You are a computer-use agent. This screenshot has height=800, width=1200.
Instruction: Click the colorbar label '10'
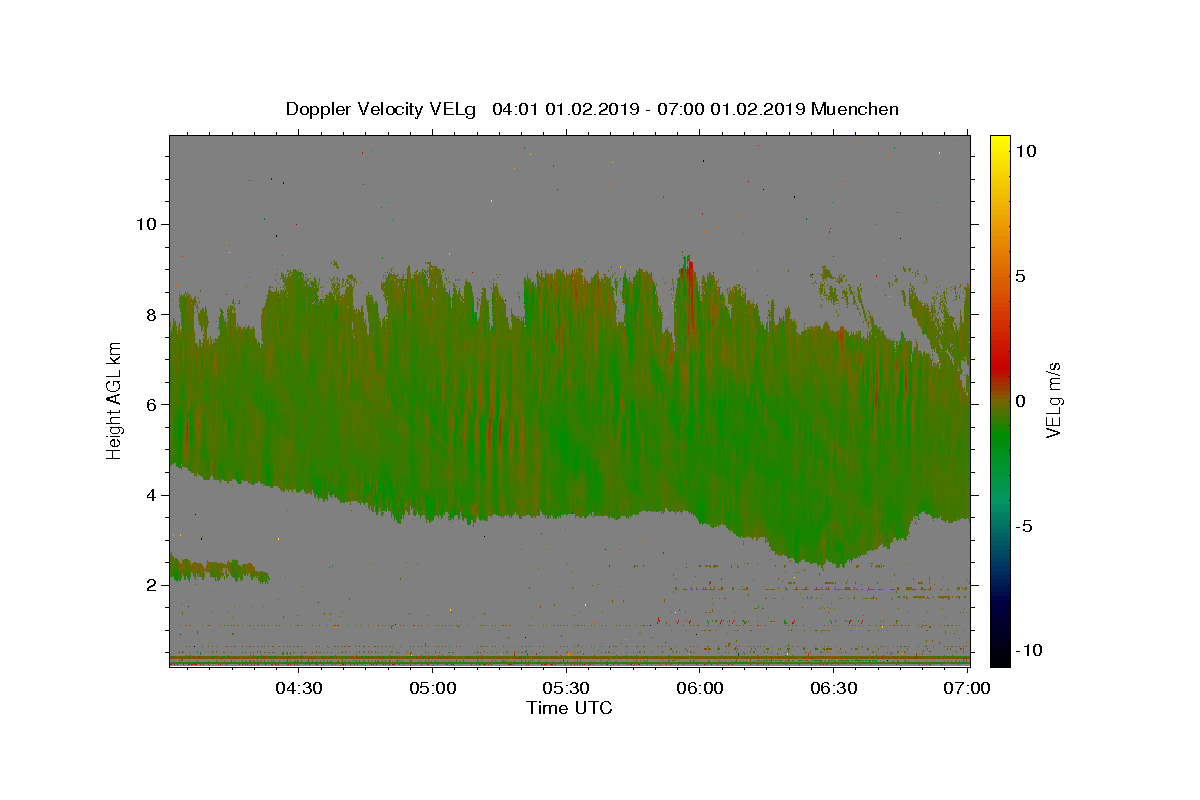(1026, 151)
